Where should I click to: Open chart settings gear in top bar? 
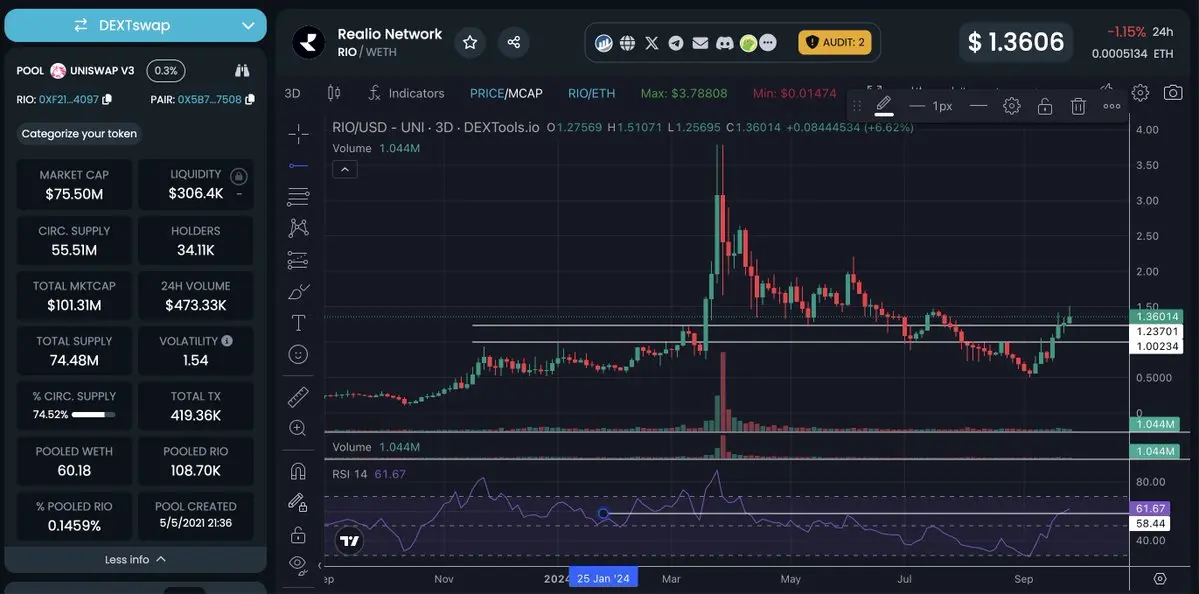point(1140,93)
